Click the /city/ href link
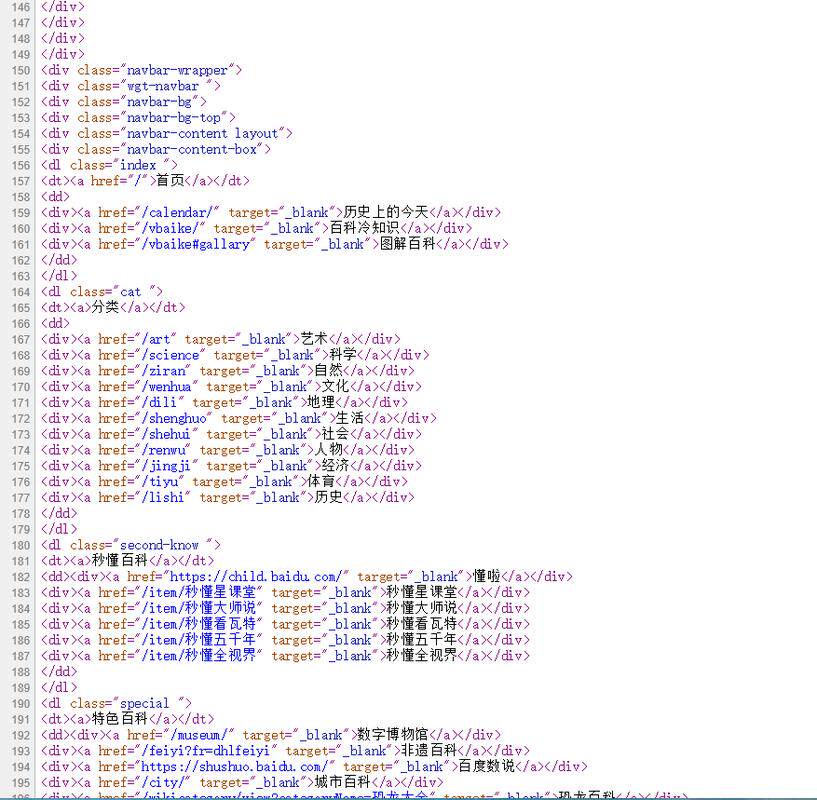 tap(166, 782)
